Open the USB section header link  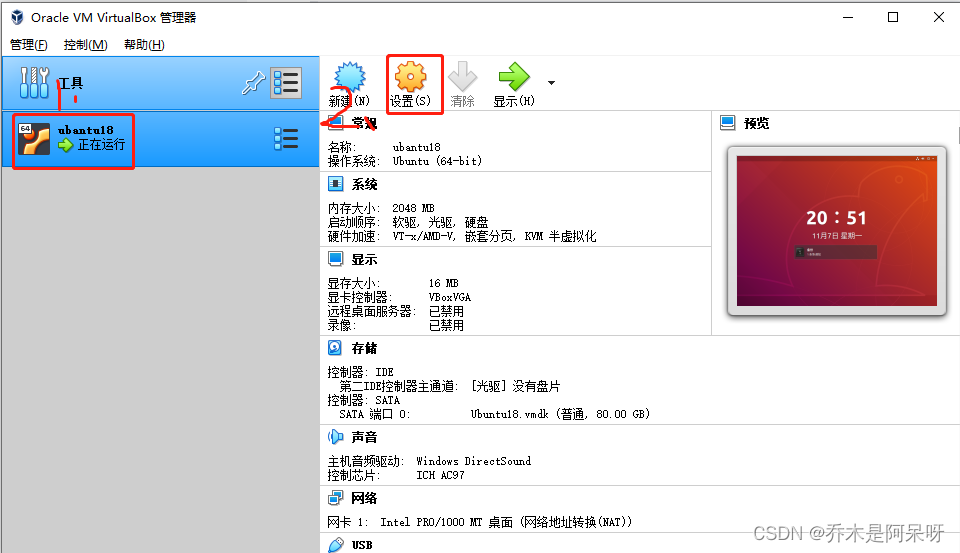click(x=362, y=545)
